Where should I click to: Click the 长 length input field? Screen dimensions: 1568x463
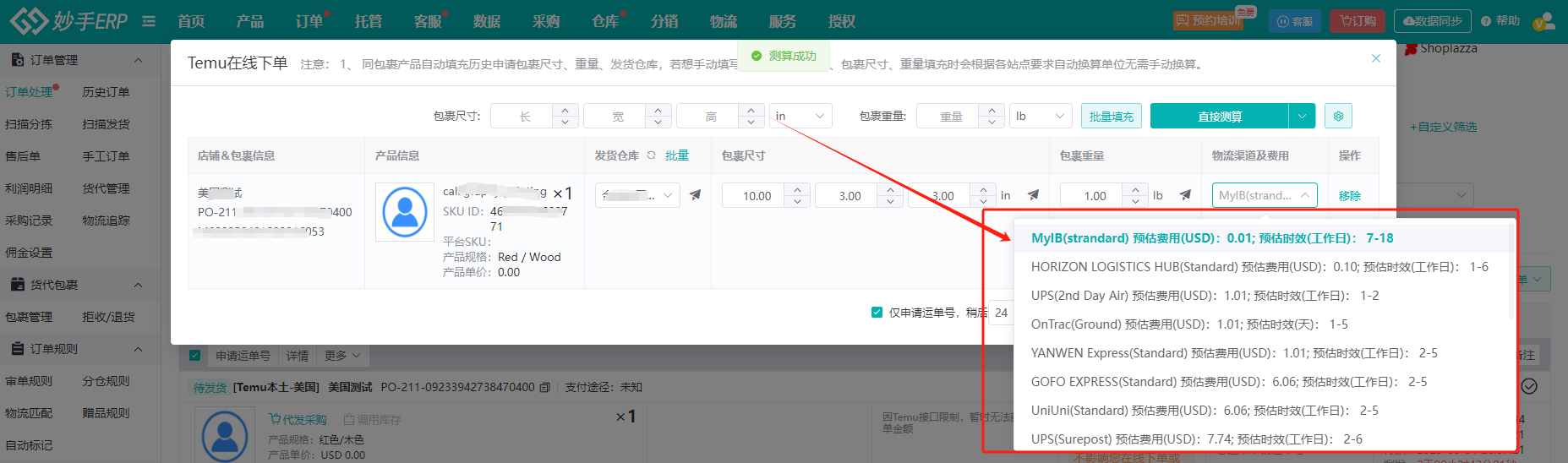522,116
